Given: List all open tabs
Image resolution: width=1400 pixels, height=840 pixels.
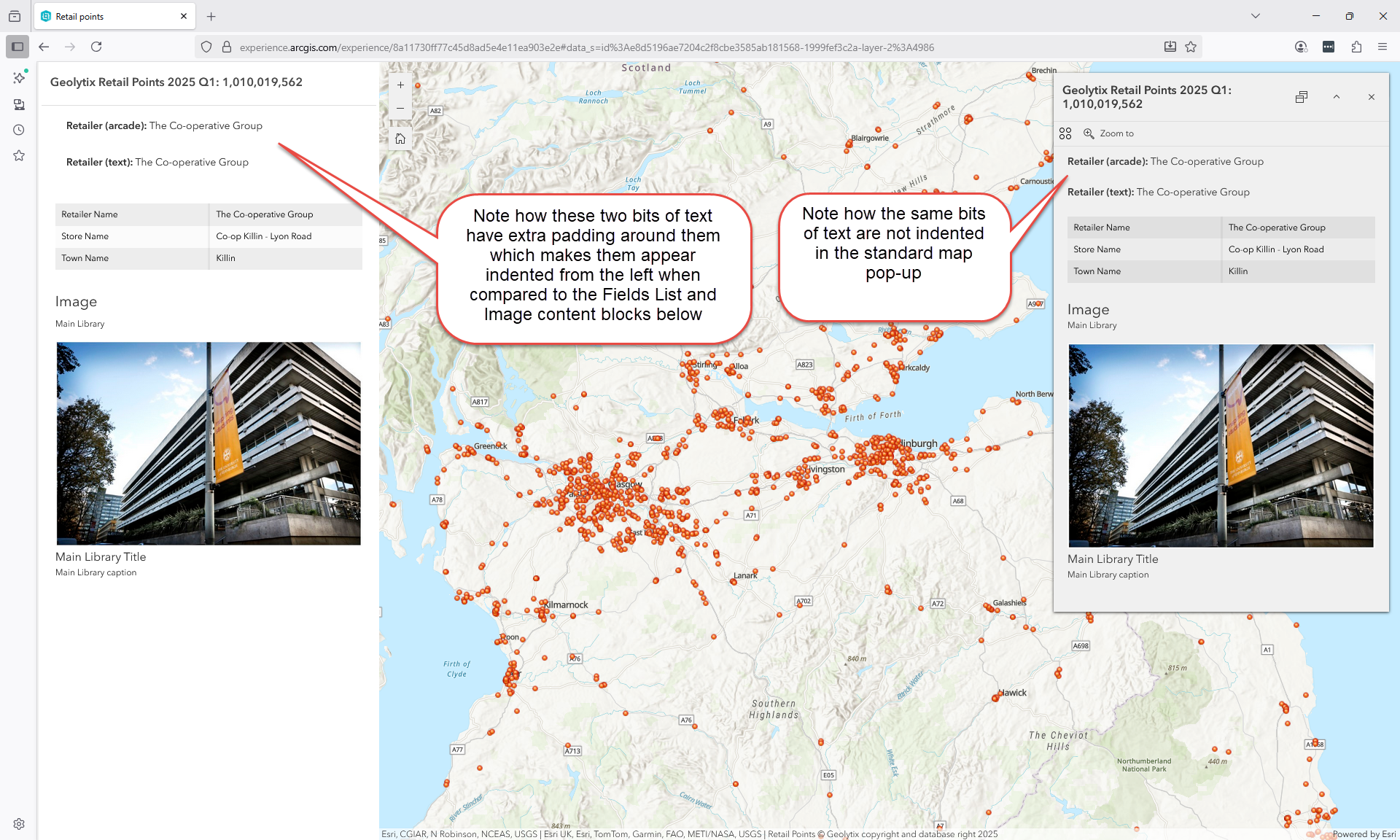Looking at the screenshot, I should click(1256, 16).
